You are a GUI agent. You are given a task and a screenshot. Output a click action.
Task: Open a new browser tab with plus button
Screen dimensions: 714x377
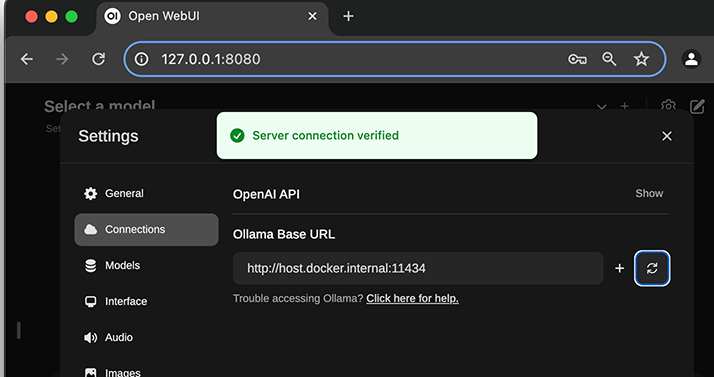coord(348,16)
